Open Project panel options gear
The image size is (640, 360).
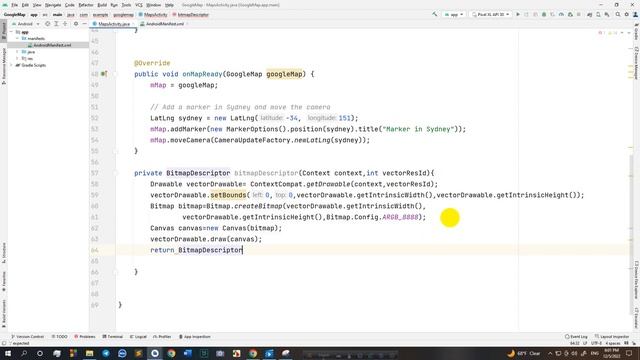[76, 24]
